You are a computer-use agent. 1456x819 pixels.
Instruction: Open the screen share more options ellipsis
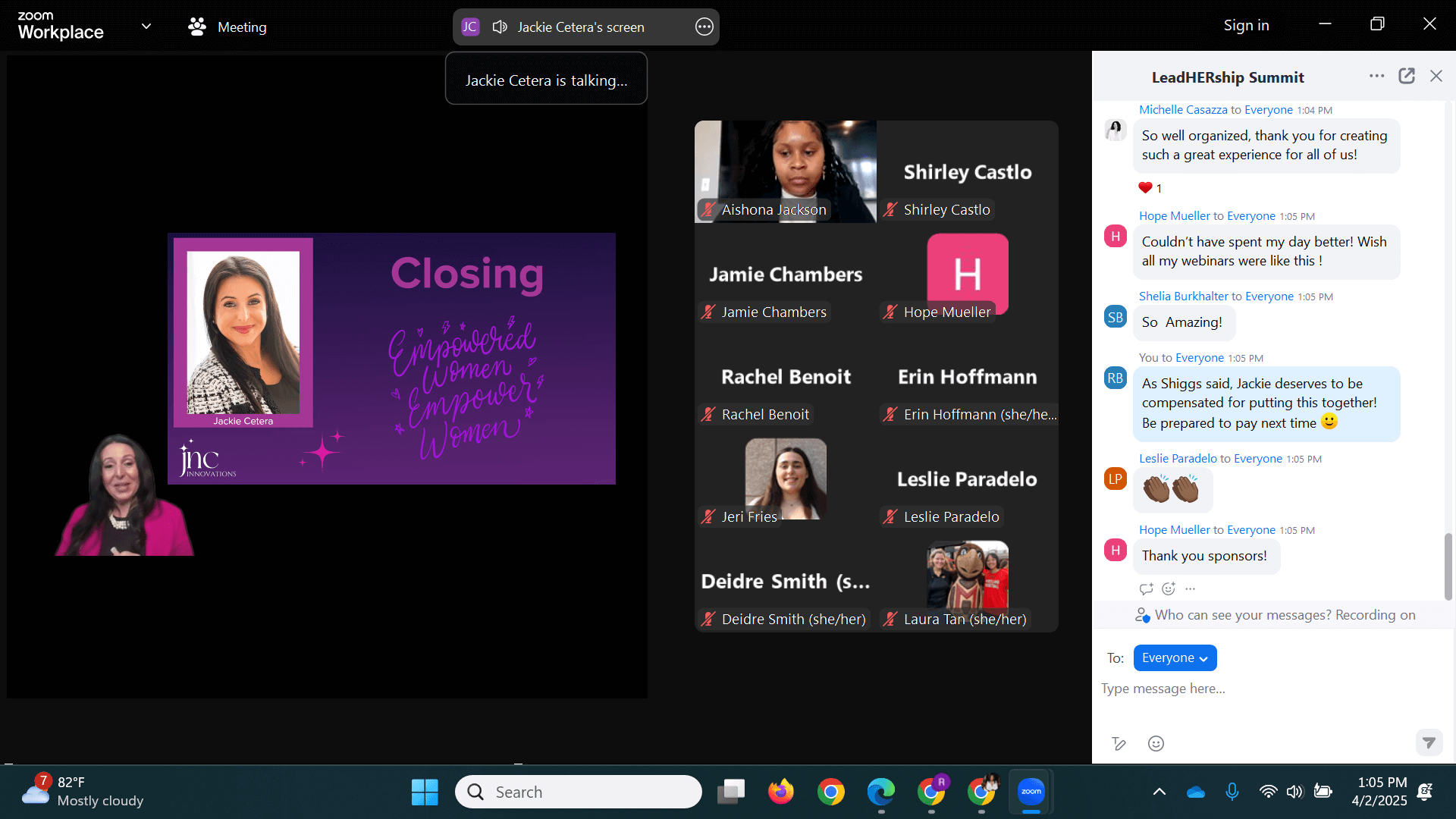click(704, 27)
